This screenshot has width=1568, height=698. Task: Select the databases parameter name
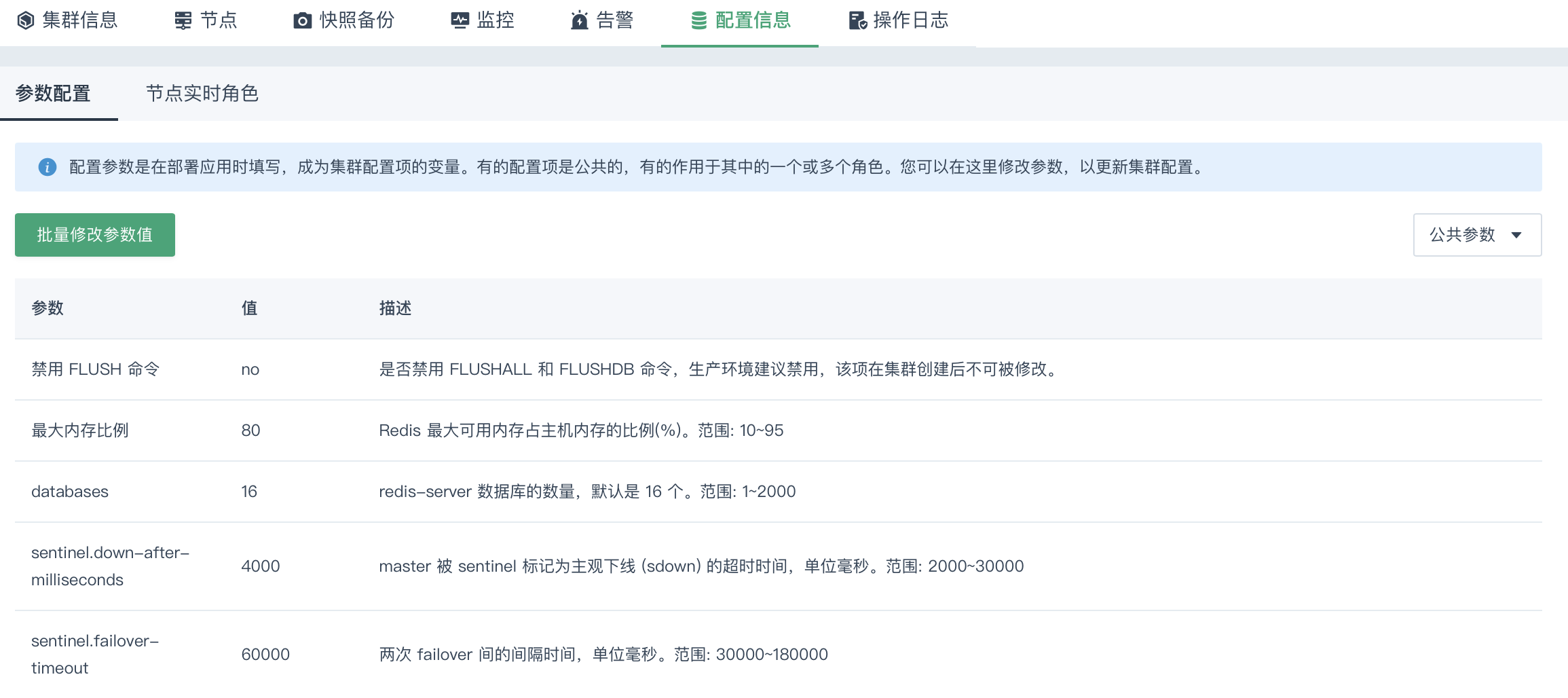coord(70,492)
